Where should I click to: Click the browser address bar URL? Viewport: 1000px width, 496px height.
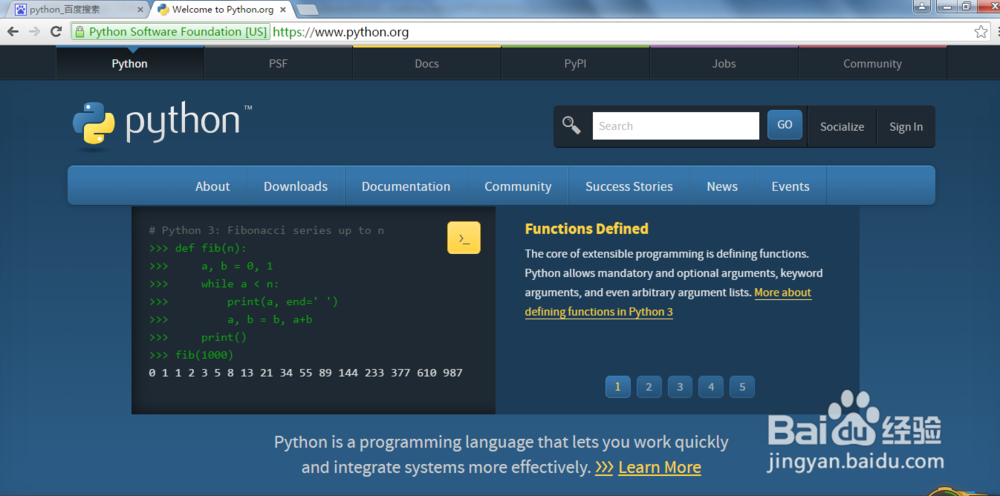click(341, 32)
